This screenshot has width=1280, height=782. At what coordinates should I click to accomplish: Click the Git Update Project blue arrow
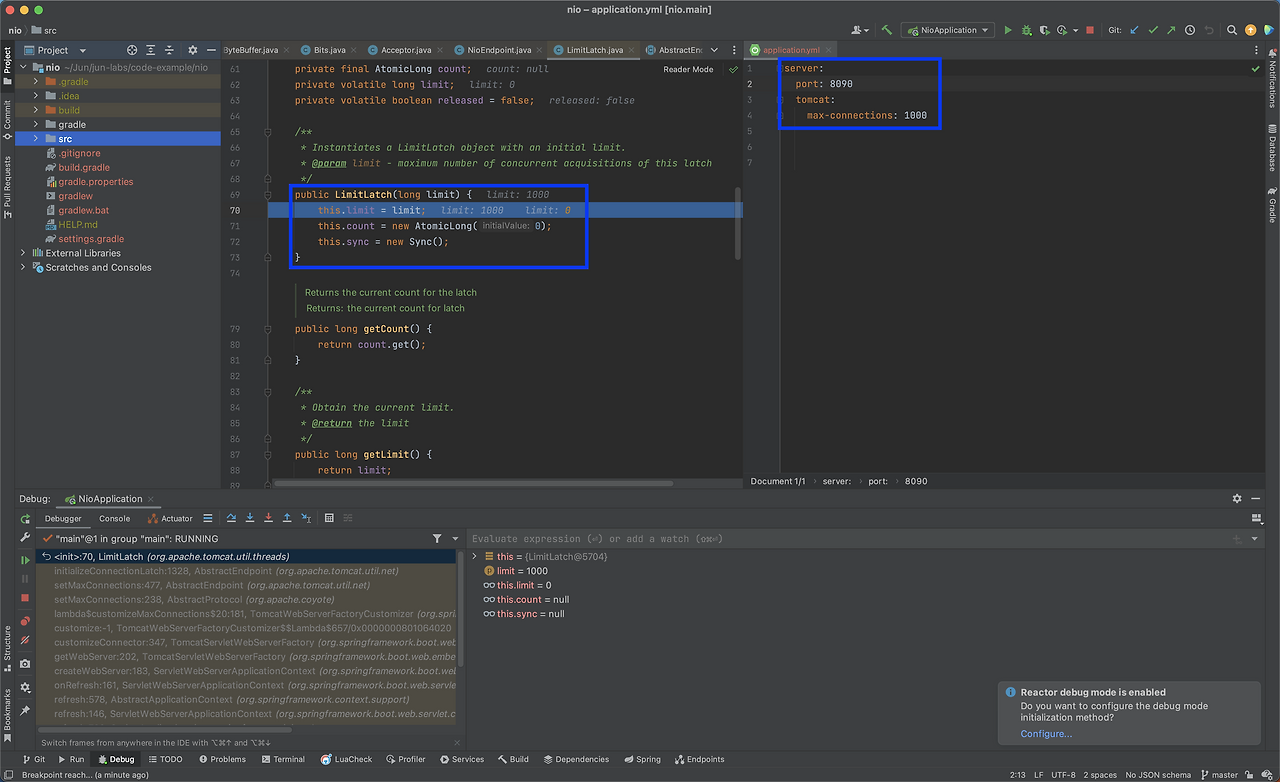[x=1134, y=30]
